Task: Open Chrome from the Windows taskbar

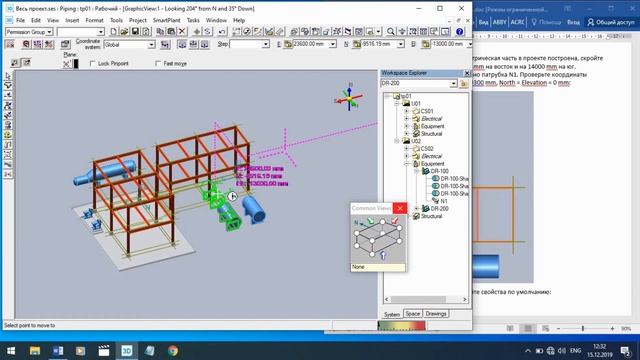Action: click(173, 351)
